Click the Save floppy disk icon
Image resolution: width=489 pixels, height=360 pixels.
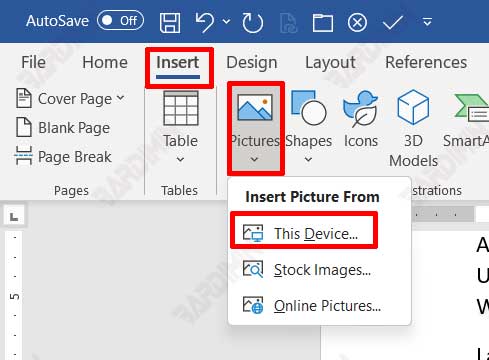[x=170, y=23]
